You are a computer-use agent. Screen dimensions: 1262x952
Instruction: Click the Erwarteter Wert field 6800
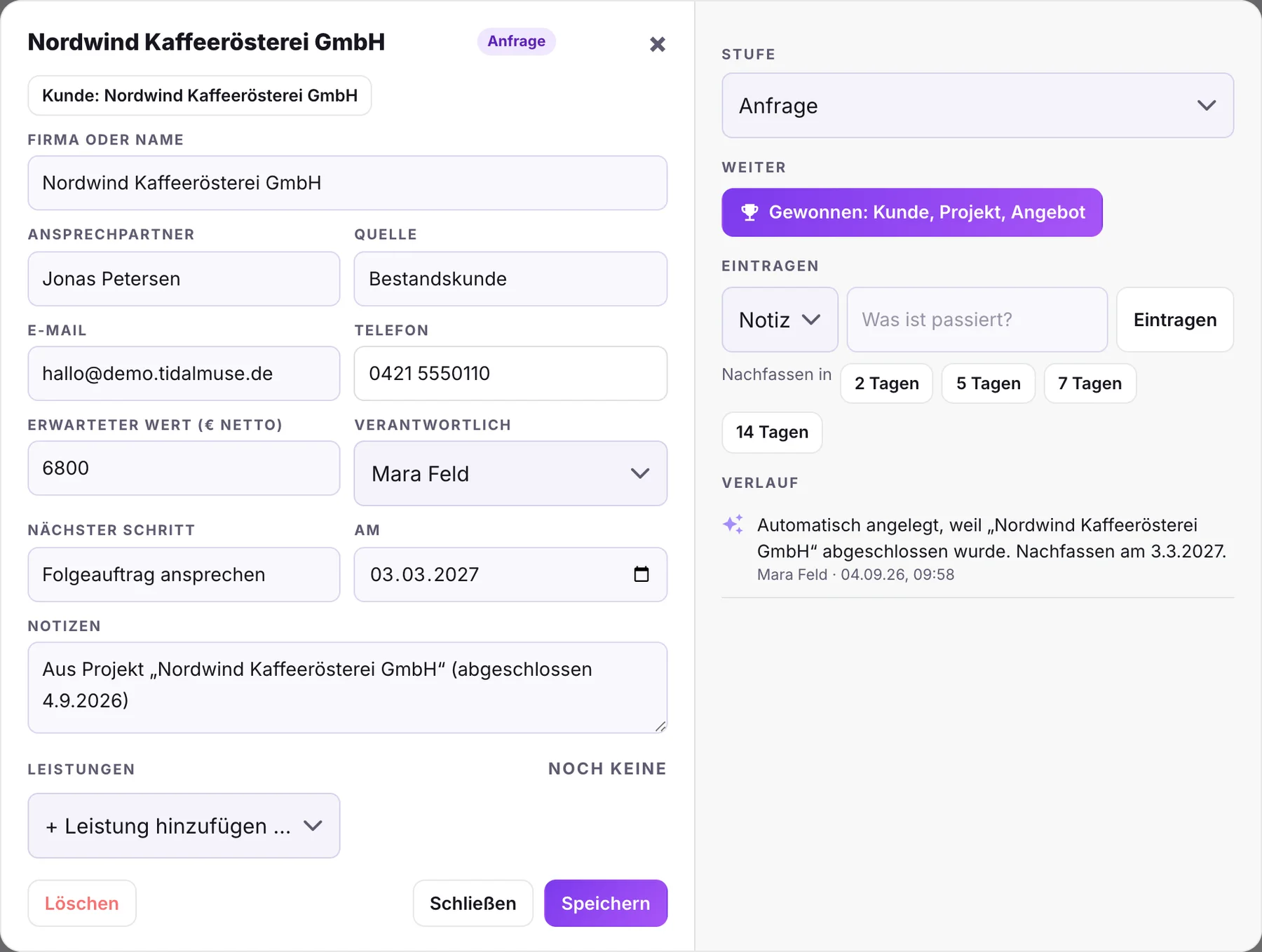(184, 468)
